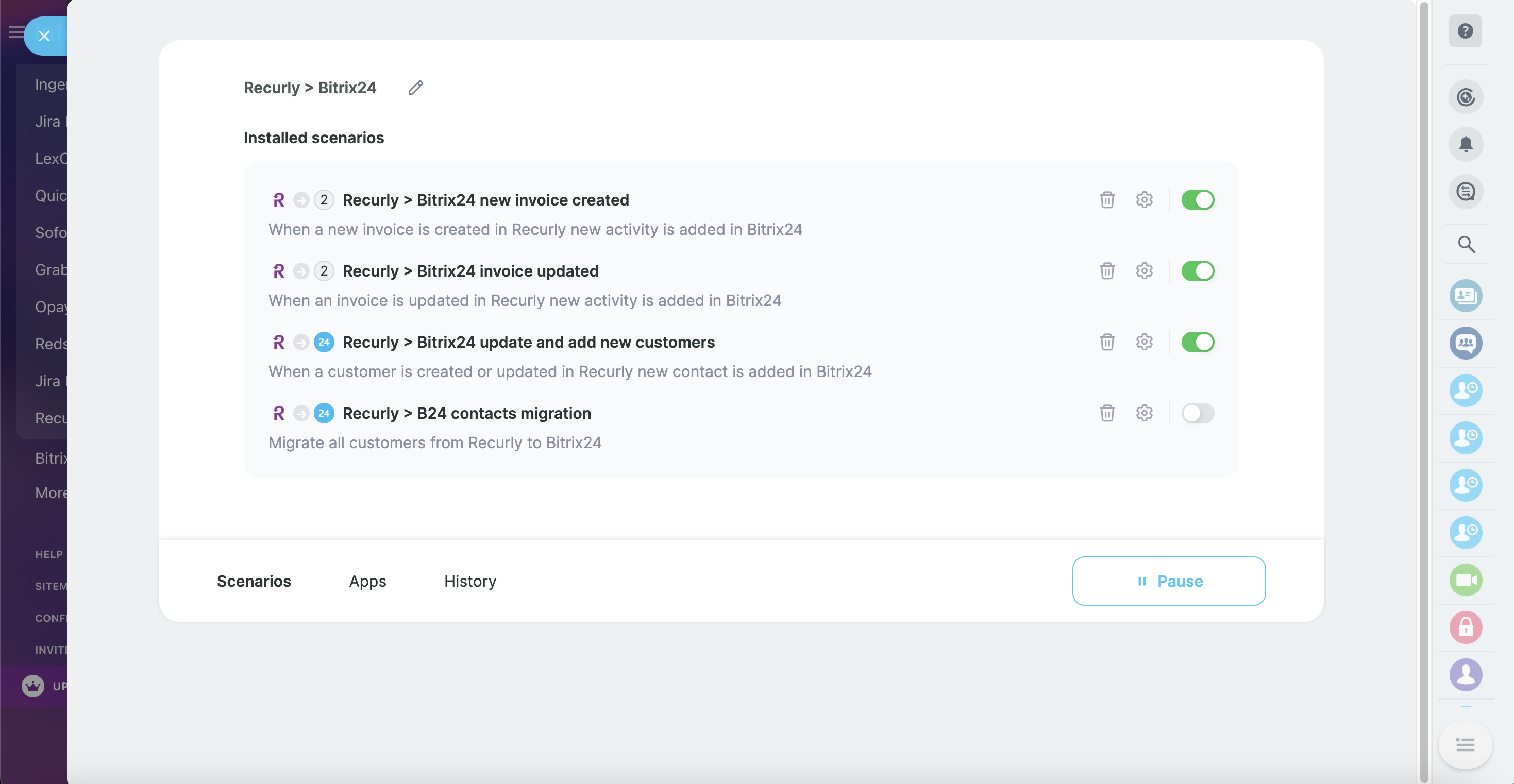The height and width of the screenshot is (784, 1514).
Task: Turn off the invoice updated scenario toggle
Action: (1197, 271)
